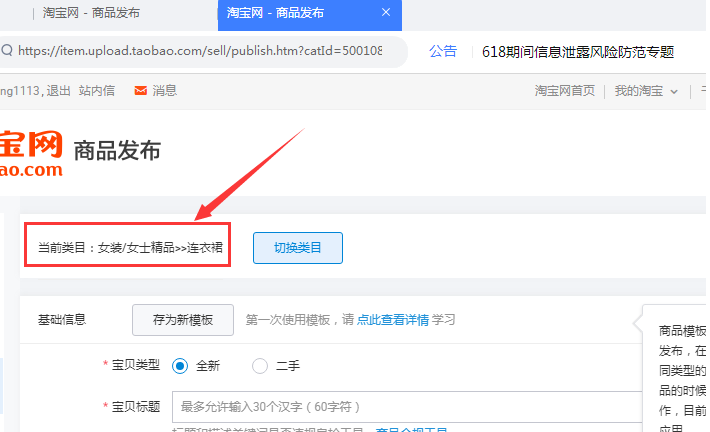The image size is (710, 432).
Task: Click the orange envelope message icon
Action: 140,91
